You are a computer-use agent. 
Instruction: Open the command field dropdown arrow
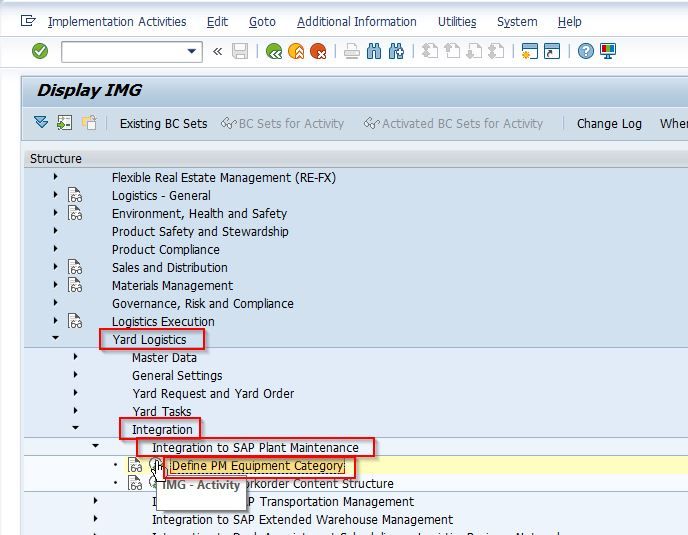coord(192,51)
